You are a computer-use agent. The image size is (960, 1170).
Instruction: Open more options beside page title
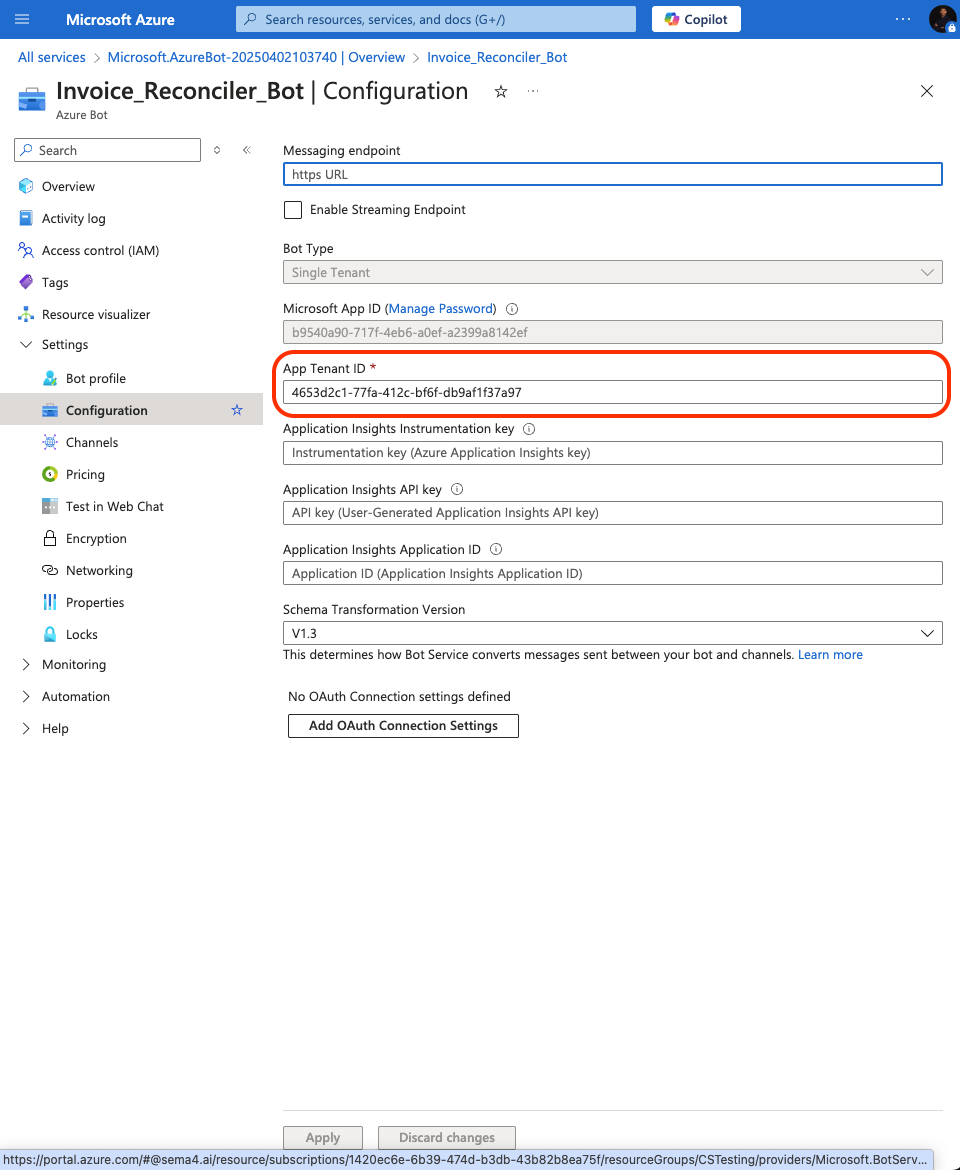point(533,91)
